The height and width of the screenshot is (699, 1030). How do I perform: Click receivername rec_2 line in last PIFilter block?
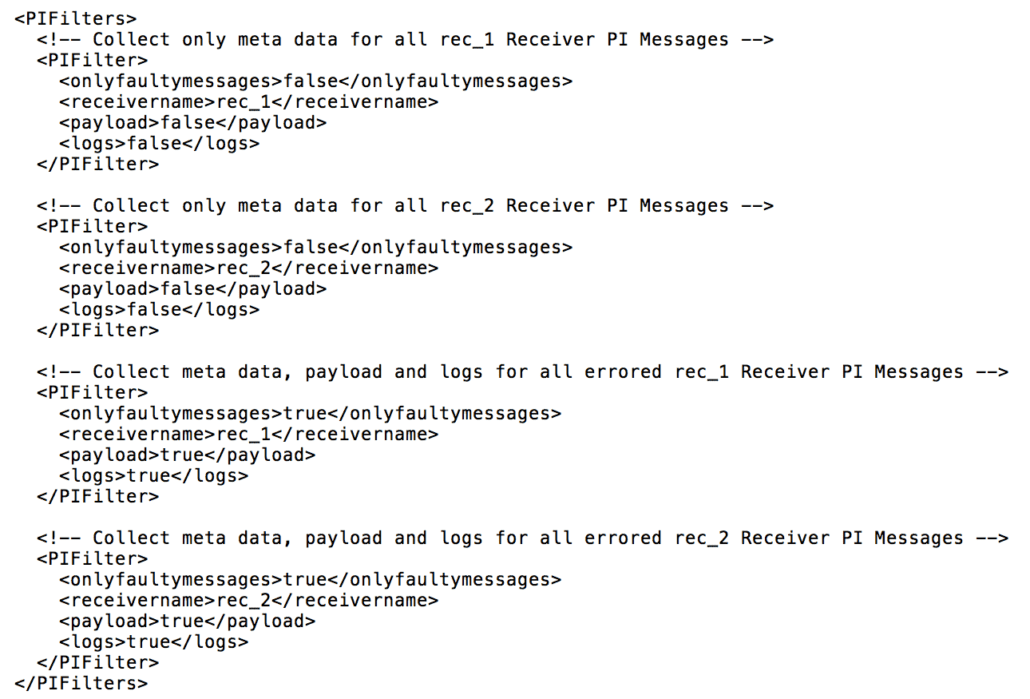point(248,600)
